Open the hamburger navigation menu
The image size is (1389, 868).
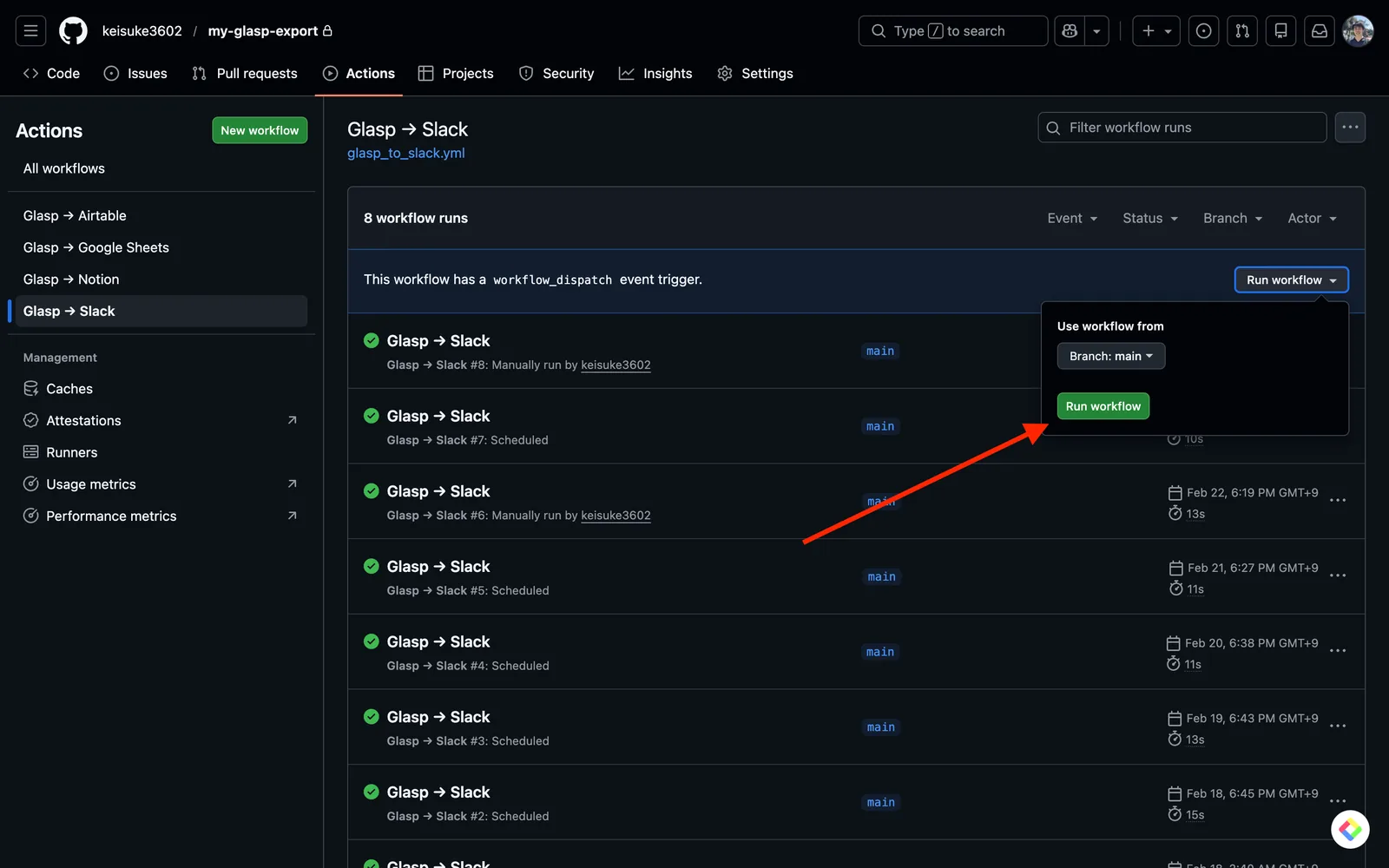pos(30,31)
